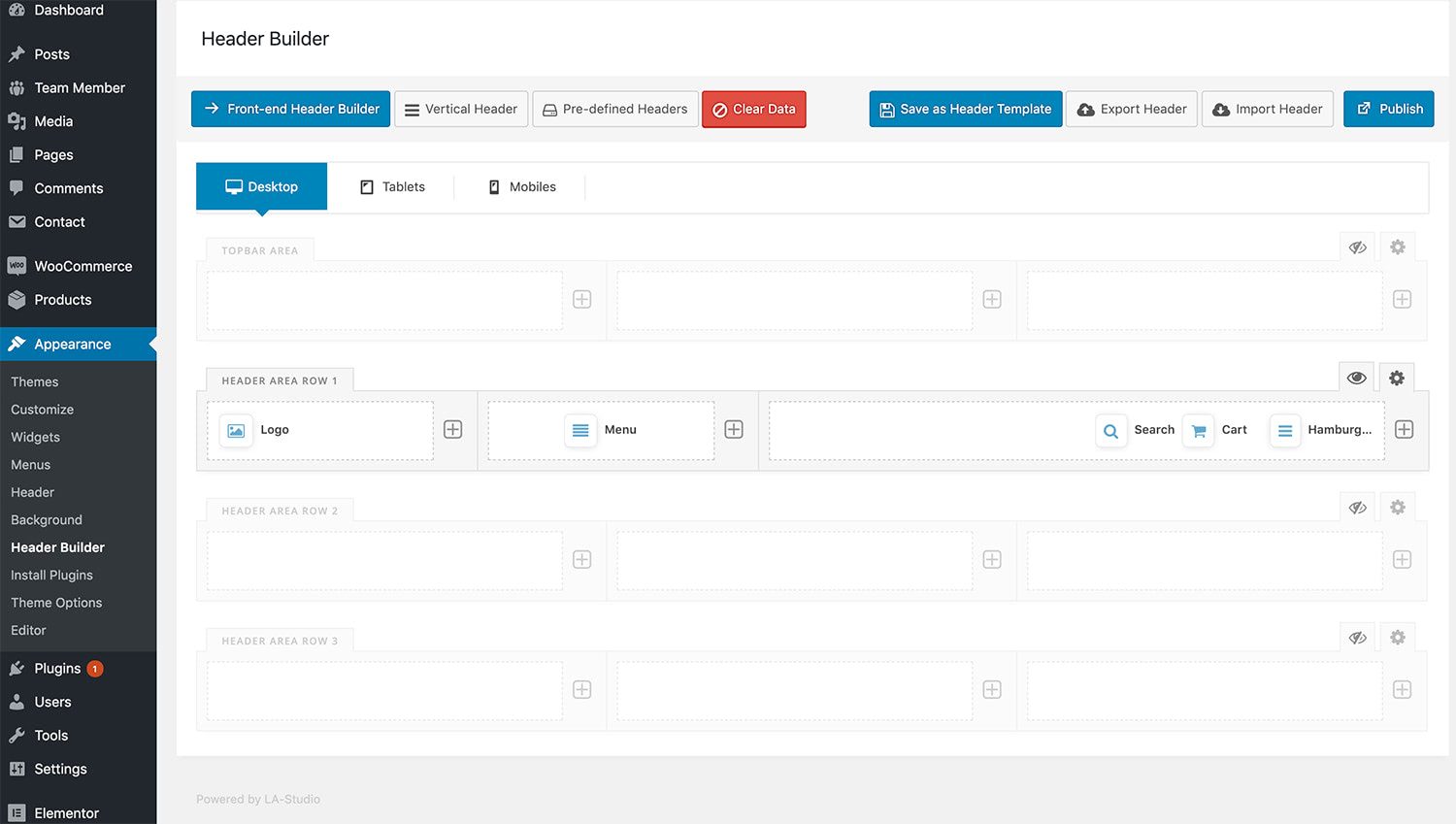Viewport: 1456px width, 824px height.
Task: Open the Pre-defined Headers list
Action: click(x=615, y=109)
